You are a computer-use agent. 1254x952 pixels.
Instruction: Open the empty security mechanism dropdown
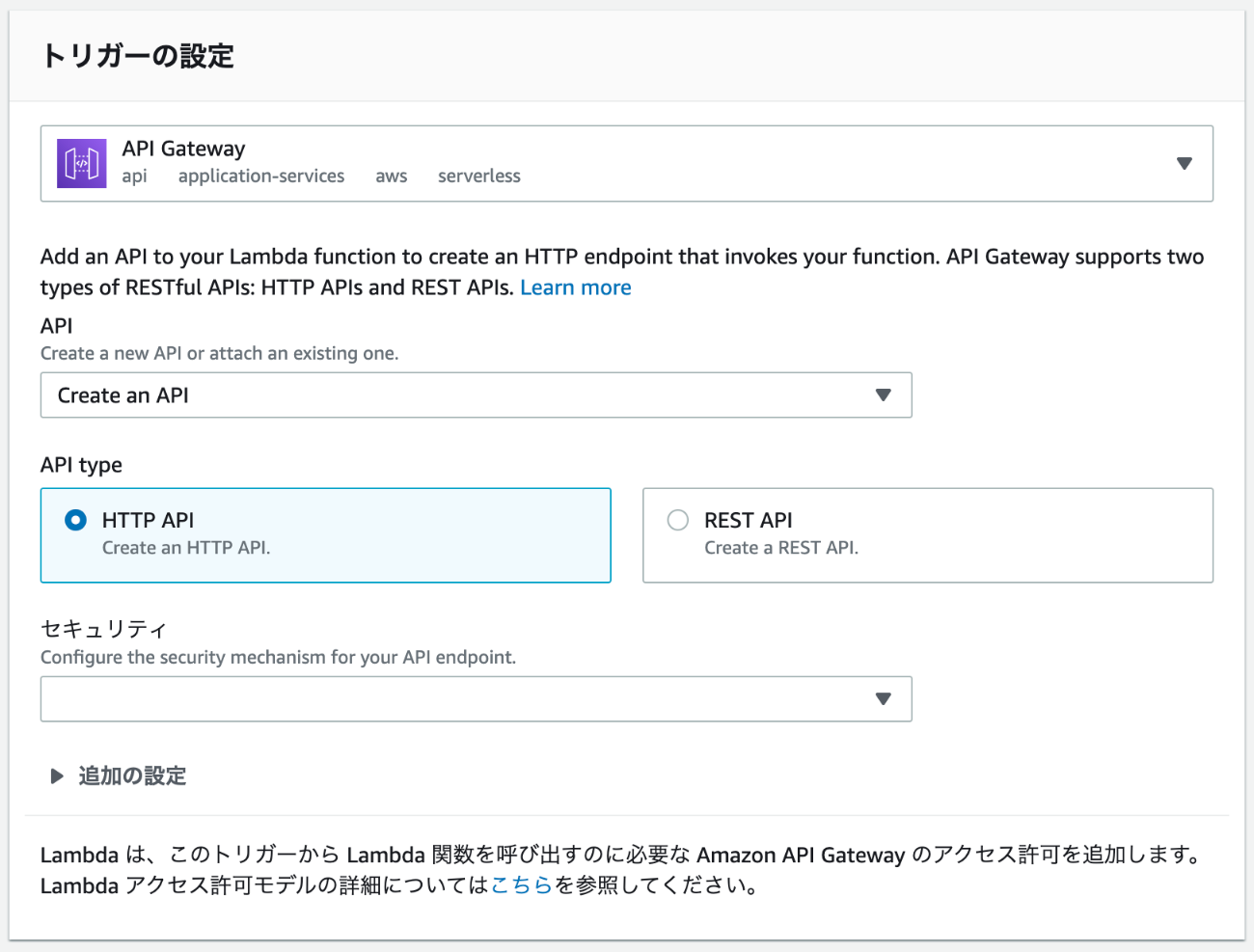476,699
